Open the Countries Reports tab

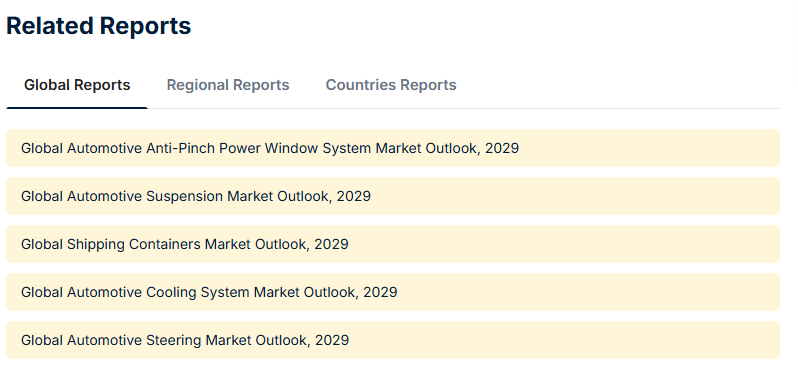(391, 84)
